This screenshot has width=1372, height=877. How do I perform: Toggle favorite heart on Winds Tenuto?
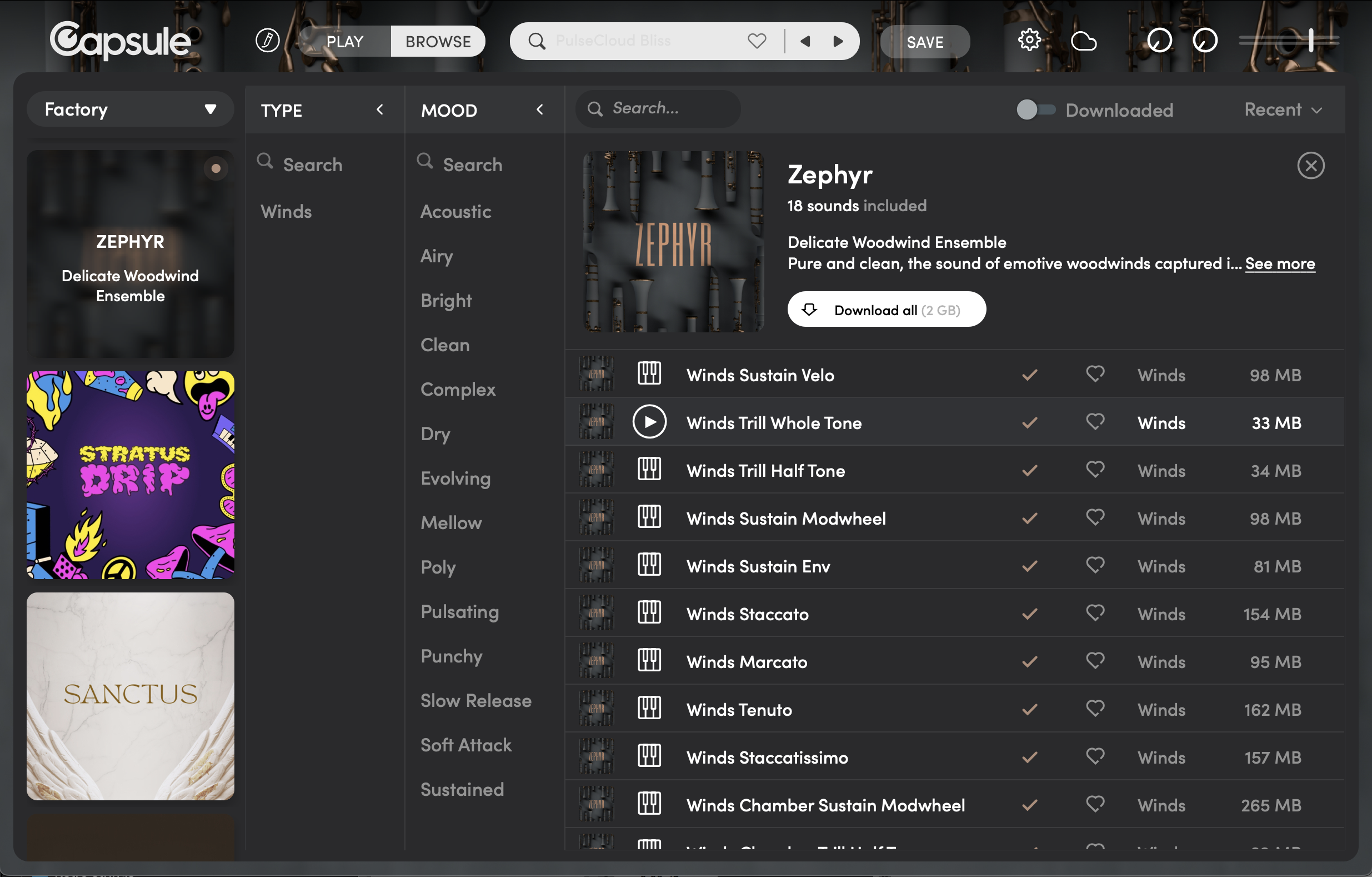[x=1094, y=708]
